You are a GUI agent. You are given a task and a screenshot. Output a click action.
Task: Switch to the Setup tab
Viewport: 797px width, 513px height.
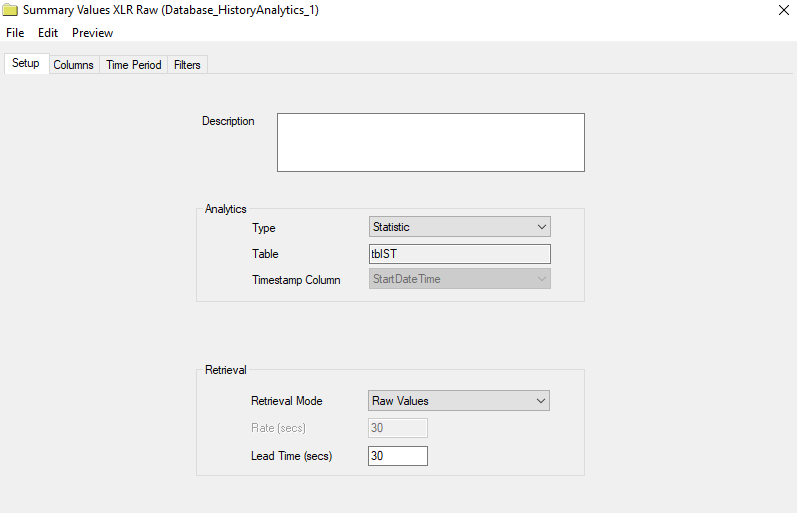pos(26,63)
